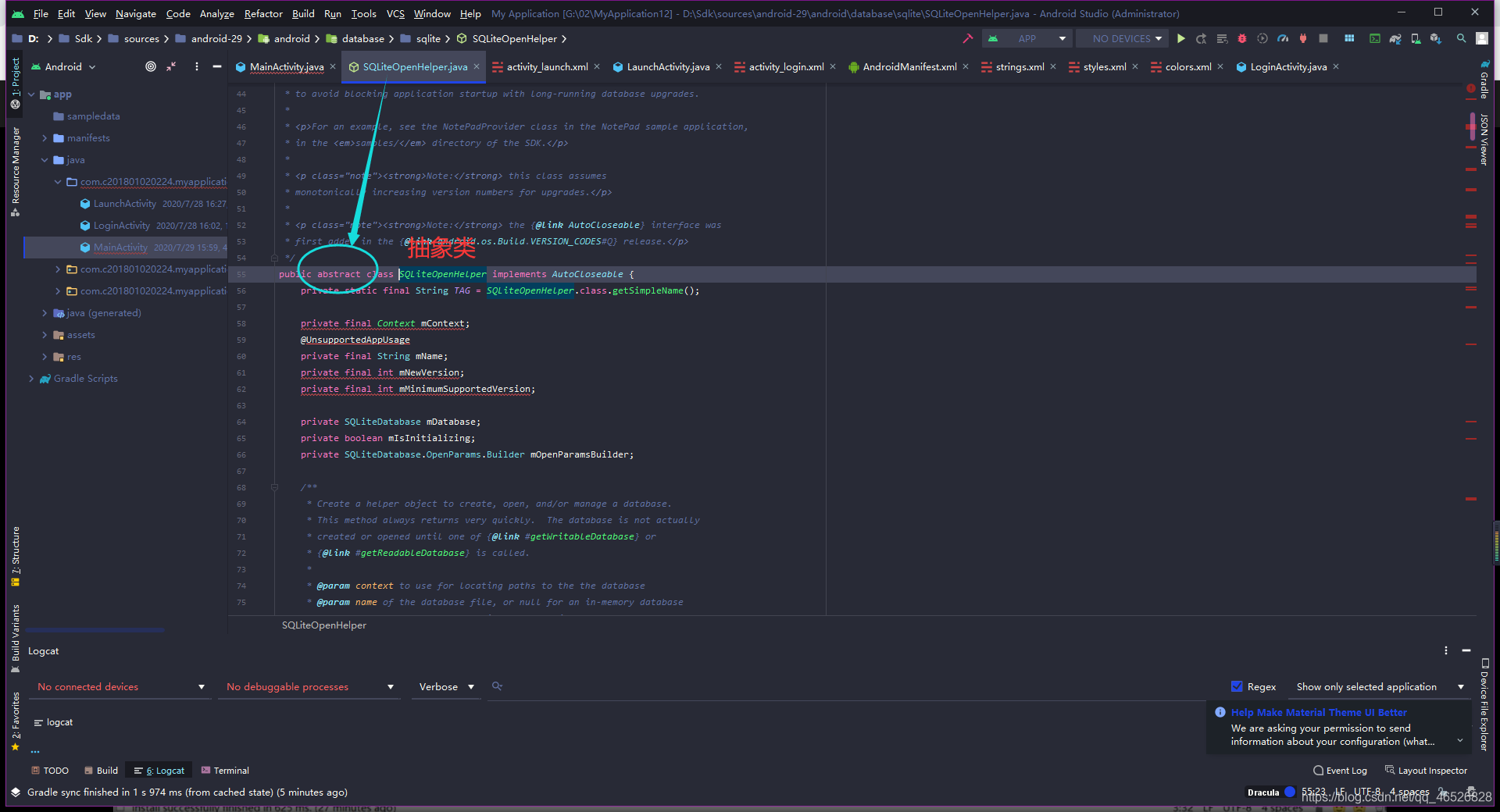Open the NO DEVICES dropdown
This screenshot has width=1500, height=812.
click(1121, 38)
